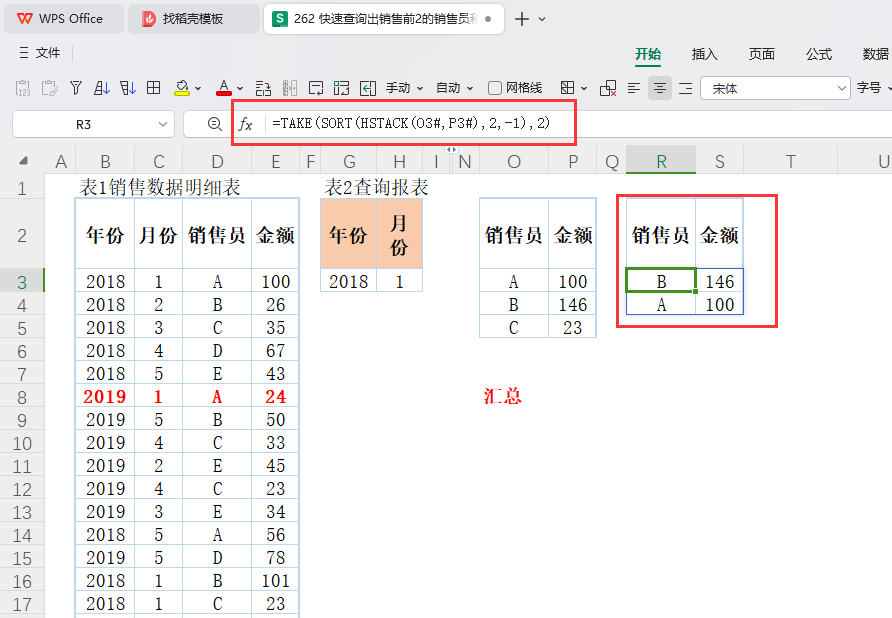Switch to the 插入 ribbon tab
The width and height of the screenshot is (892, 618).
[704, 54]
